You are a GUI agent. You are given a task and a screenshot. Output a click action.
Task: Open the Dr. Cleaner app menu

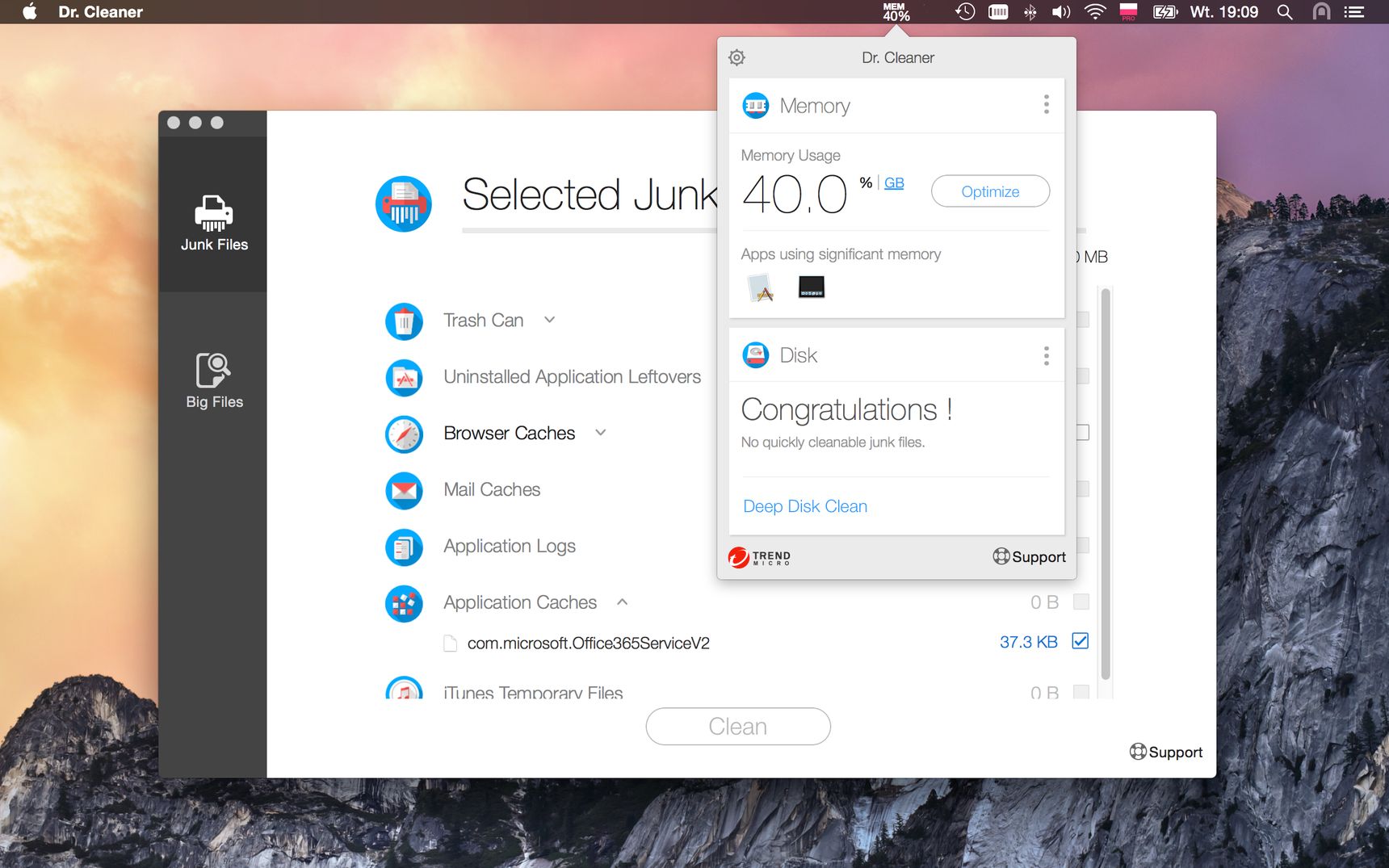click(x=100, y=11)
